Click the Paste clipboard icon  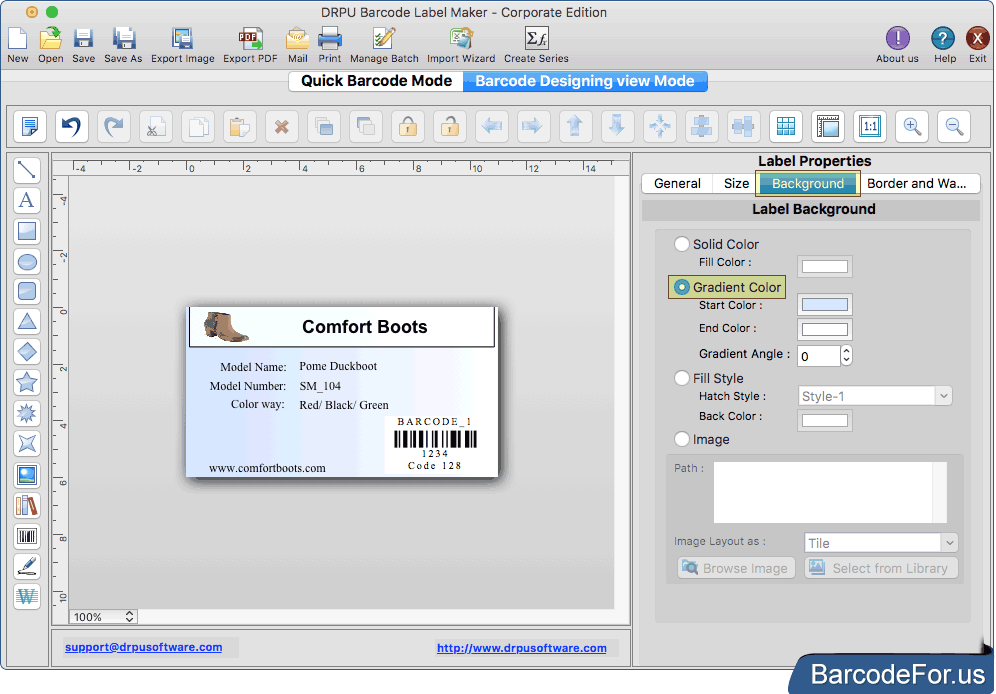tap(239, 126)
